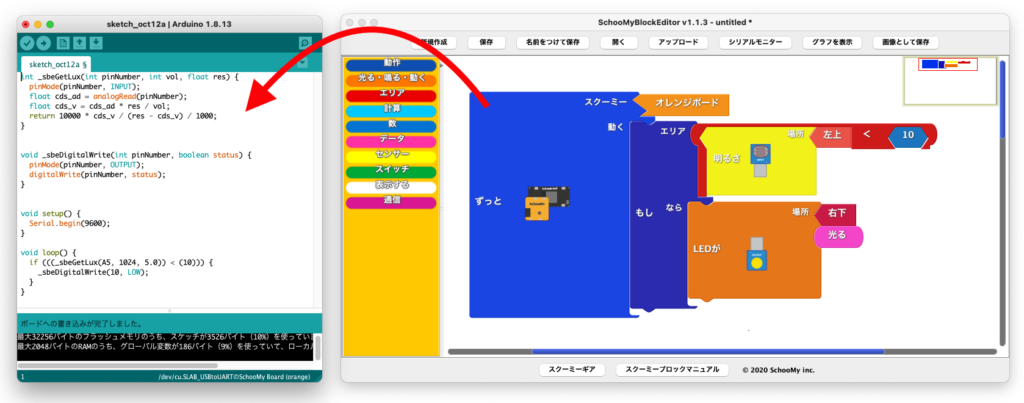The width and height of the screenshot is (1024, 403).
Task: Select the スイッチ block category
Action: click(391, 171)
